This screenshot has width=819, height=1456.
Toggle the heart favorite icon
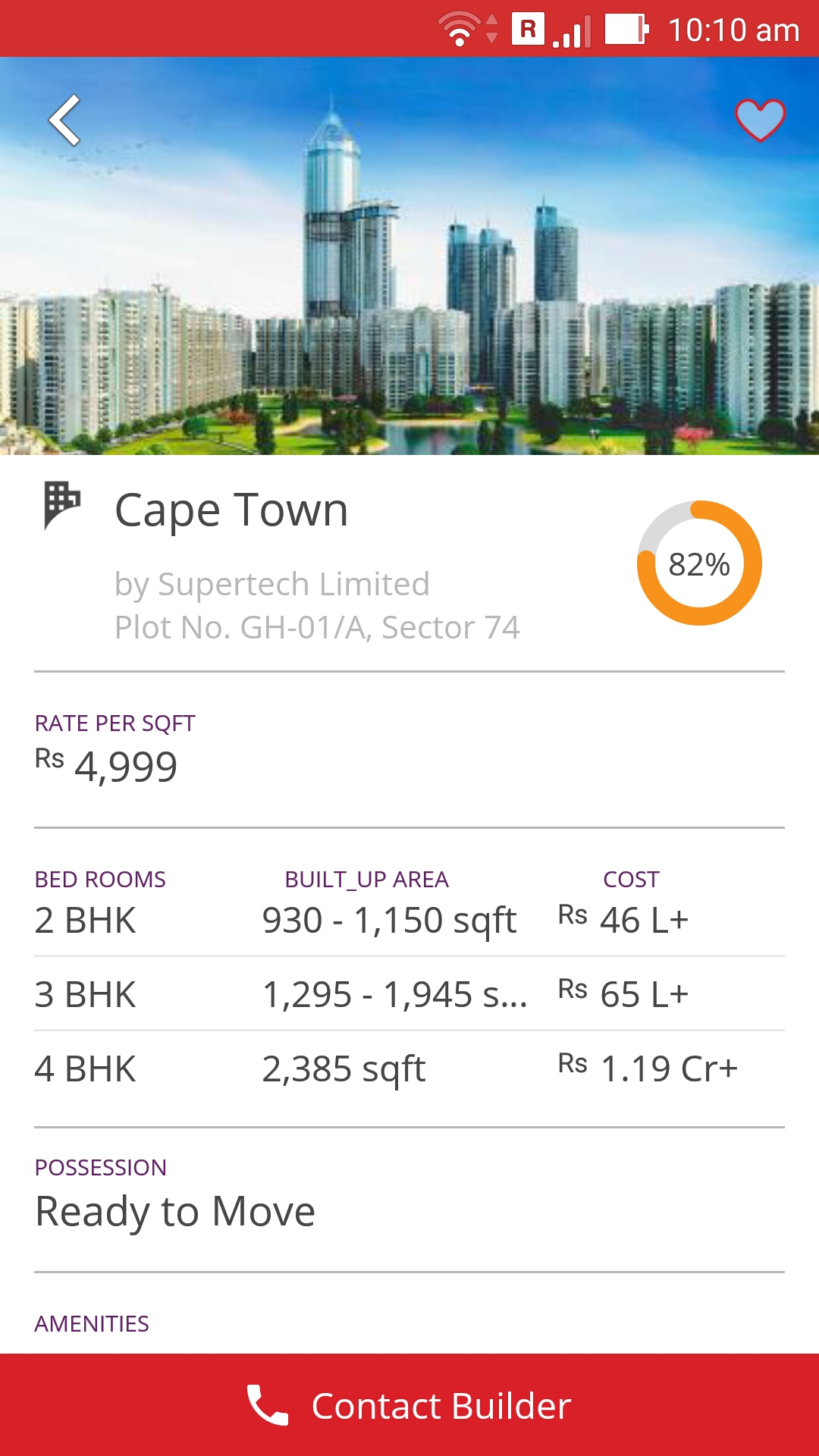point(760,120)
